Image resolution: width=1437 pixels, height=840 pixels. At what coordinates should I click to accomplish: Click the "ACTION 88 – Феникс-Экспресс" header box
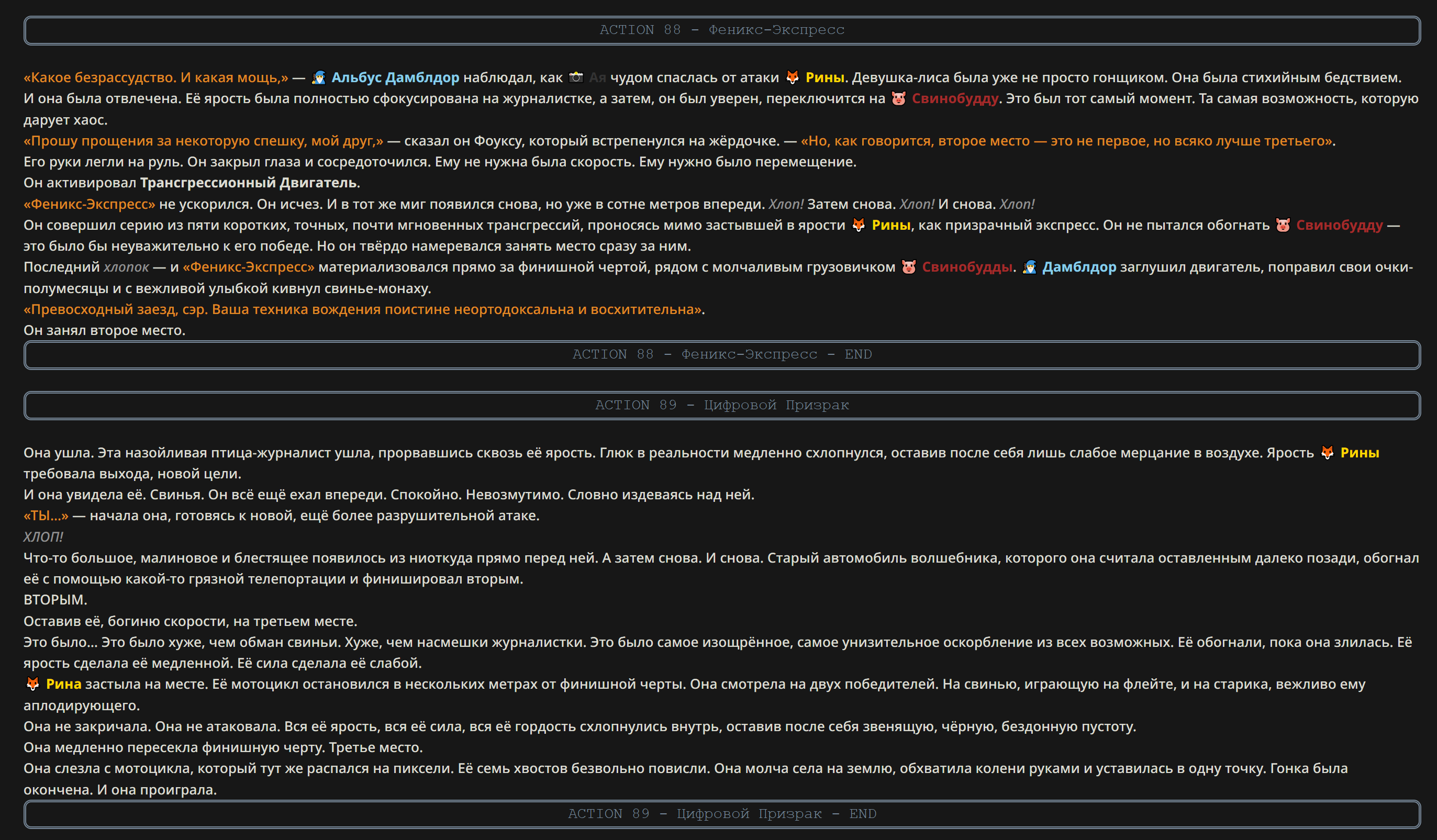722,30
